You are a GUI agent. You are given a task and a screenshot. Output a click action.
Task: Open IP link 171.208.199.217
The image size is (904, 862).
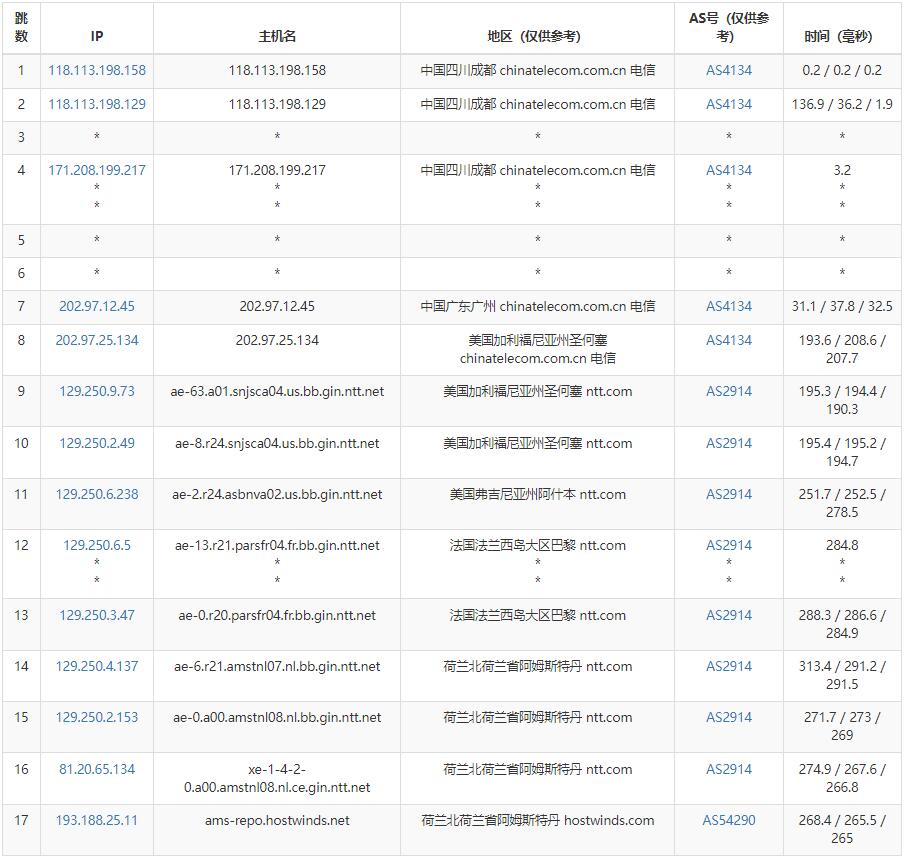[x=97, y=170]
